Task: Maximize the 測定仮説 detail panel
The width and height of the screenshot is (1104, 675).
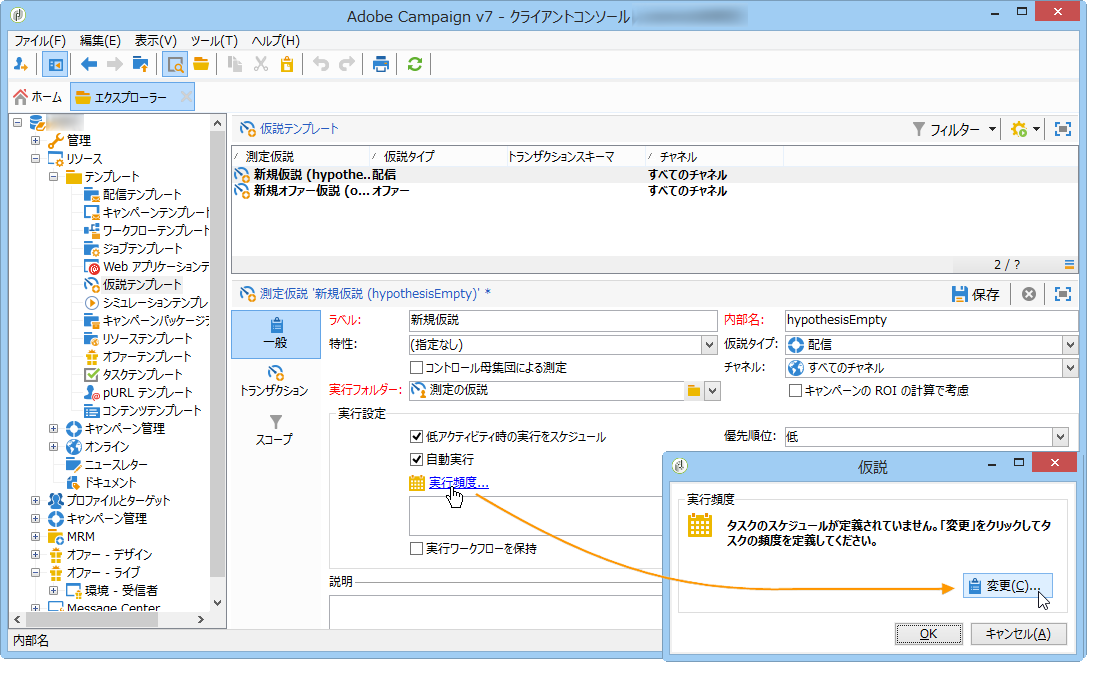Action: coord(1062,294)
